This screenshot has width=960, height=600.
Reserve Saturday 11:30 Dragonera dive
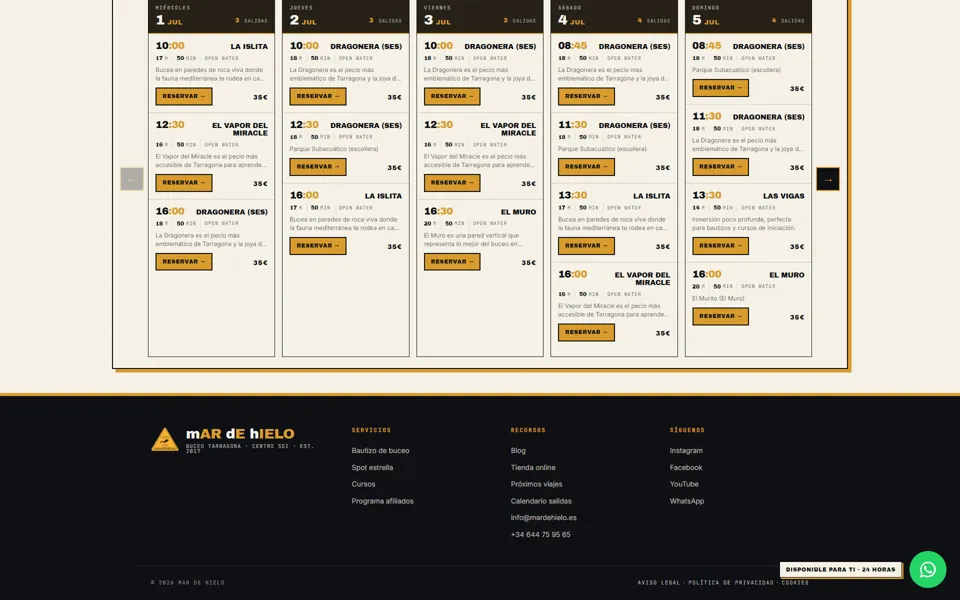(x=586, y=167)
